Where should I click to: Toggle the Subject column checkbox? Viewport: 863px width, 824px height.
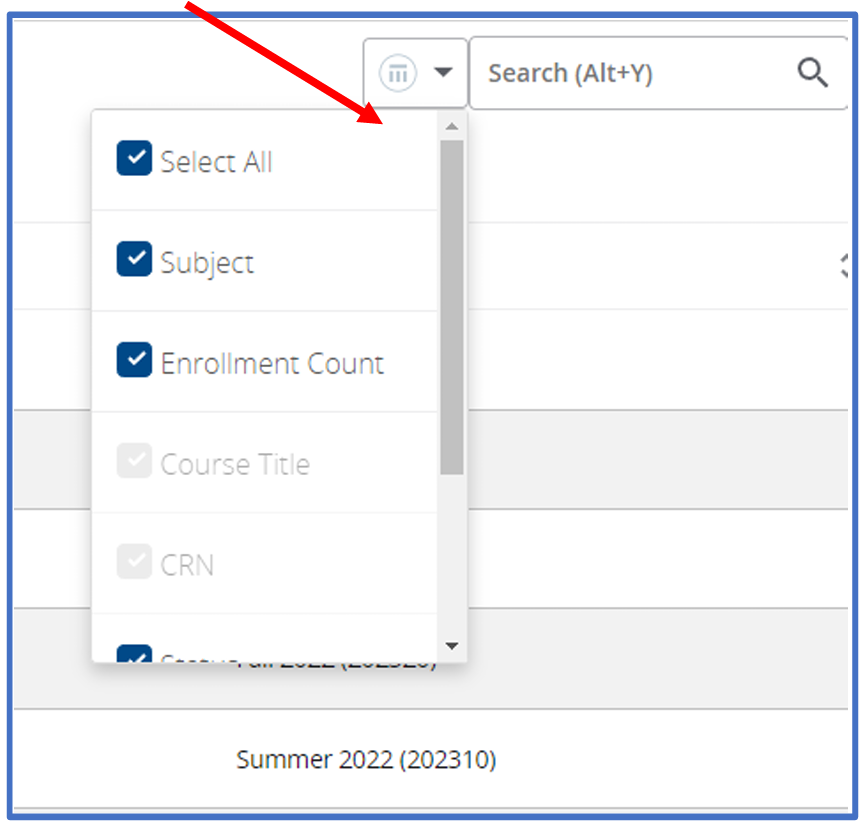[x=134, y=260]
